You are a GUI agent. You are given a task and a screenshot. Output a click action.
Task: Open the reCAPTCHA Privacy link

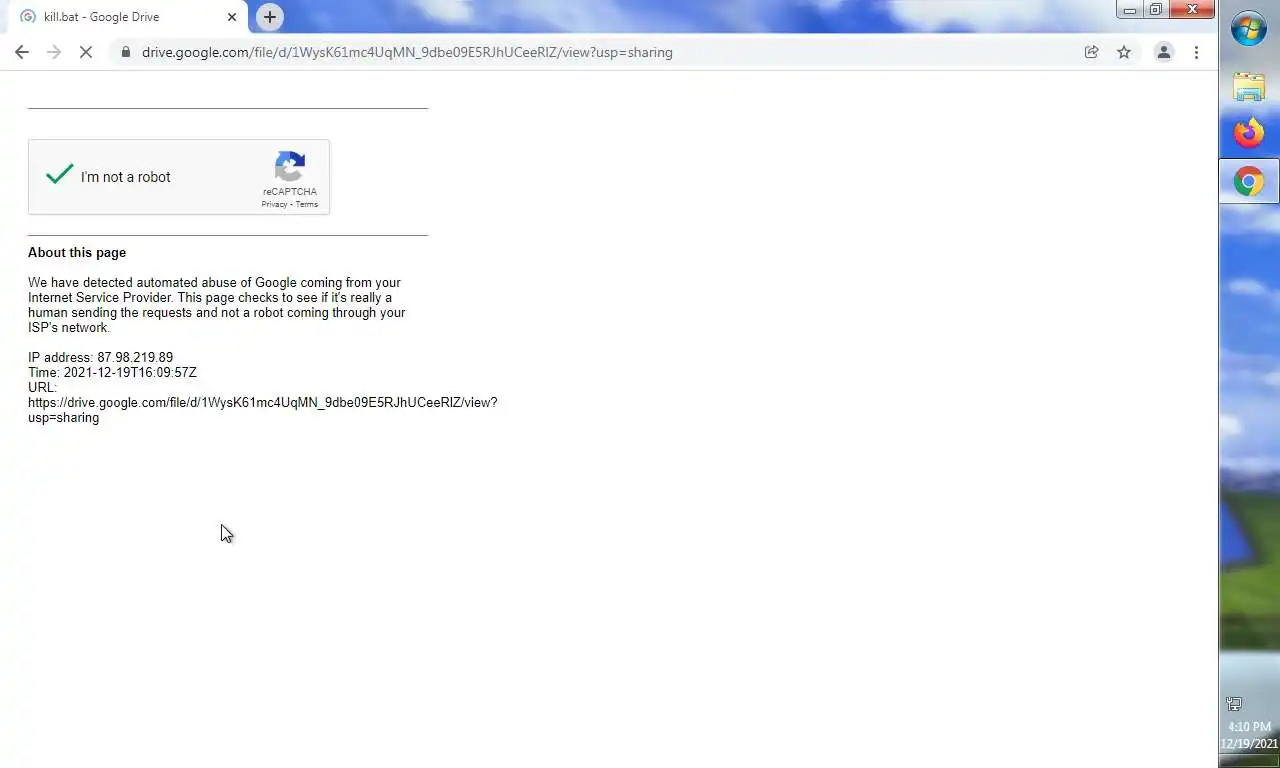coord(274,204)
